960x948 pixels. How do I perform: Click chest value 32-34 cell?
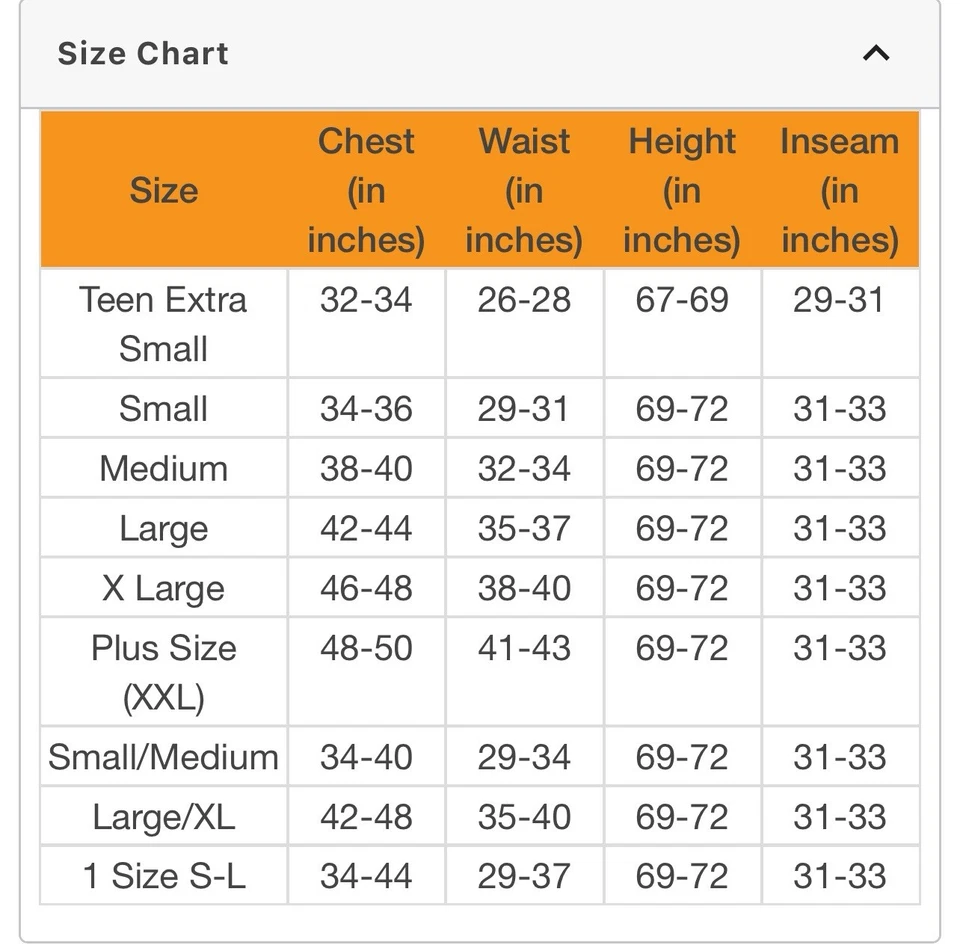[366, 300]
